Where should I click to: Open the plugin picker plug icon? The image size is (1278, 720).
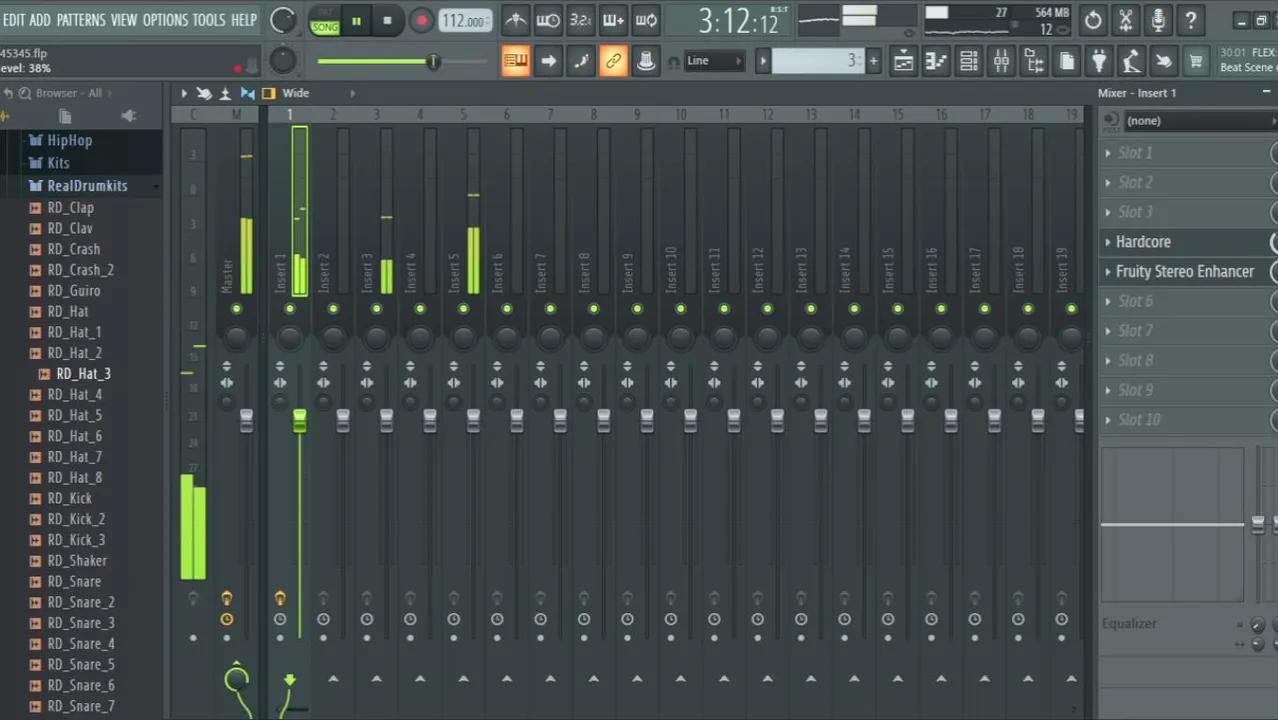pos(1099,62)
